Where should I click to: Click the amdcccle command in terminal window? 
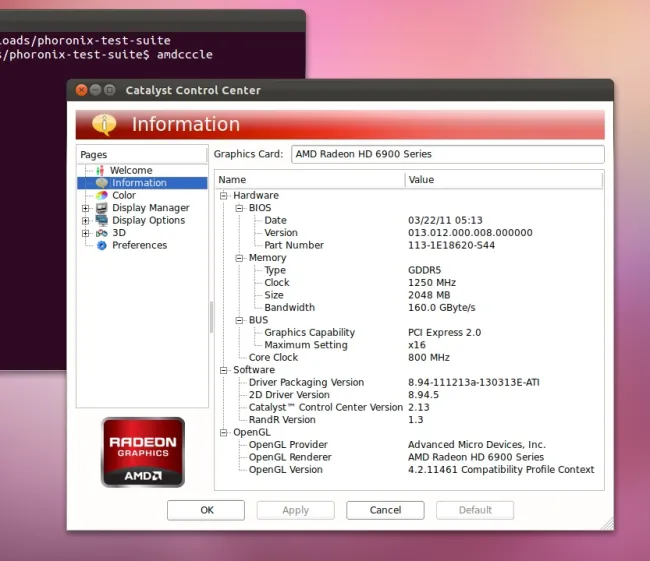(184, 54)
